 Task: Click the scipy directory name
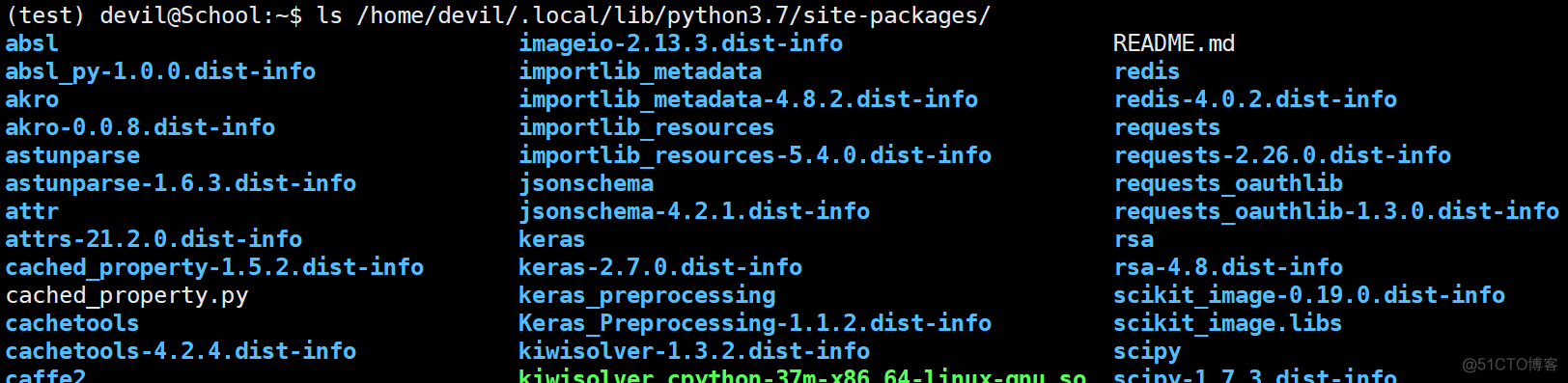point(1147,351)
